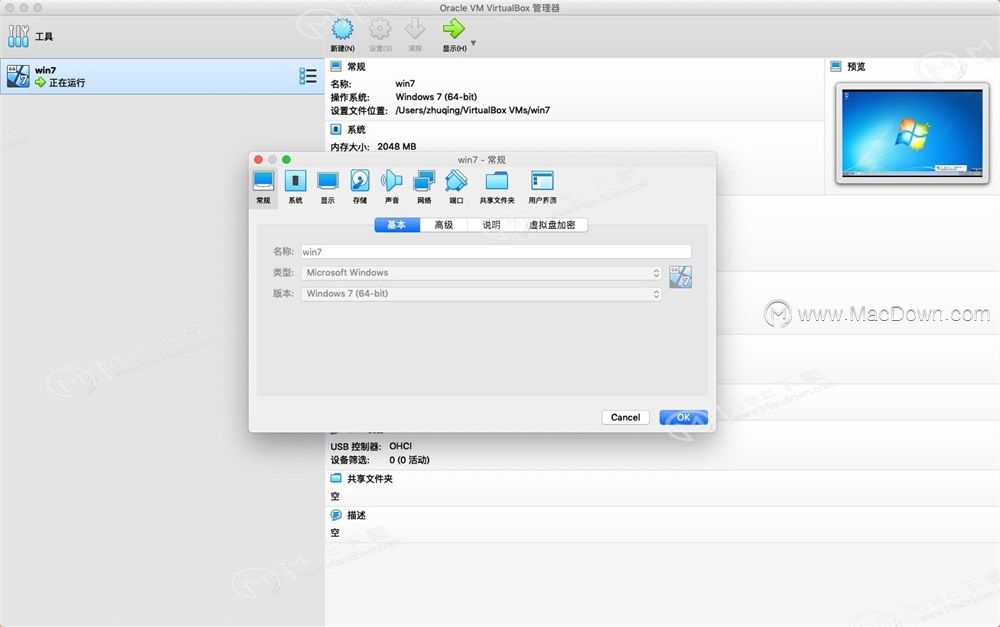The height and width of the screenshot is (627, 1000).
Task: Open the Show button dropdown arrow
Action: [473, 43]
